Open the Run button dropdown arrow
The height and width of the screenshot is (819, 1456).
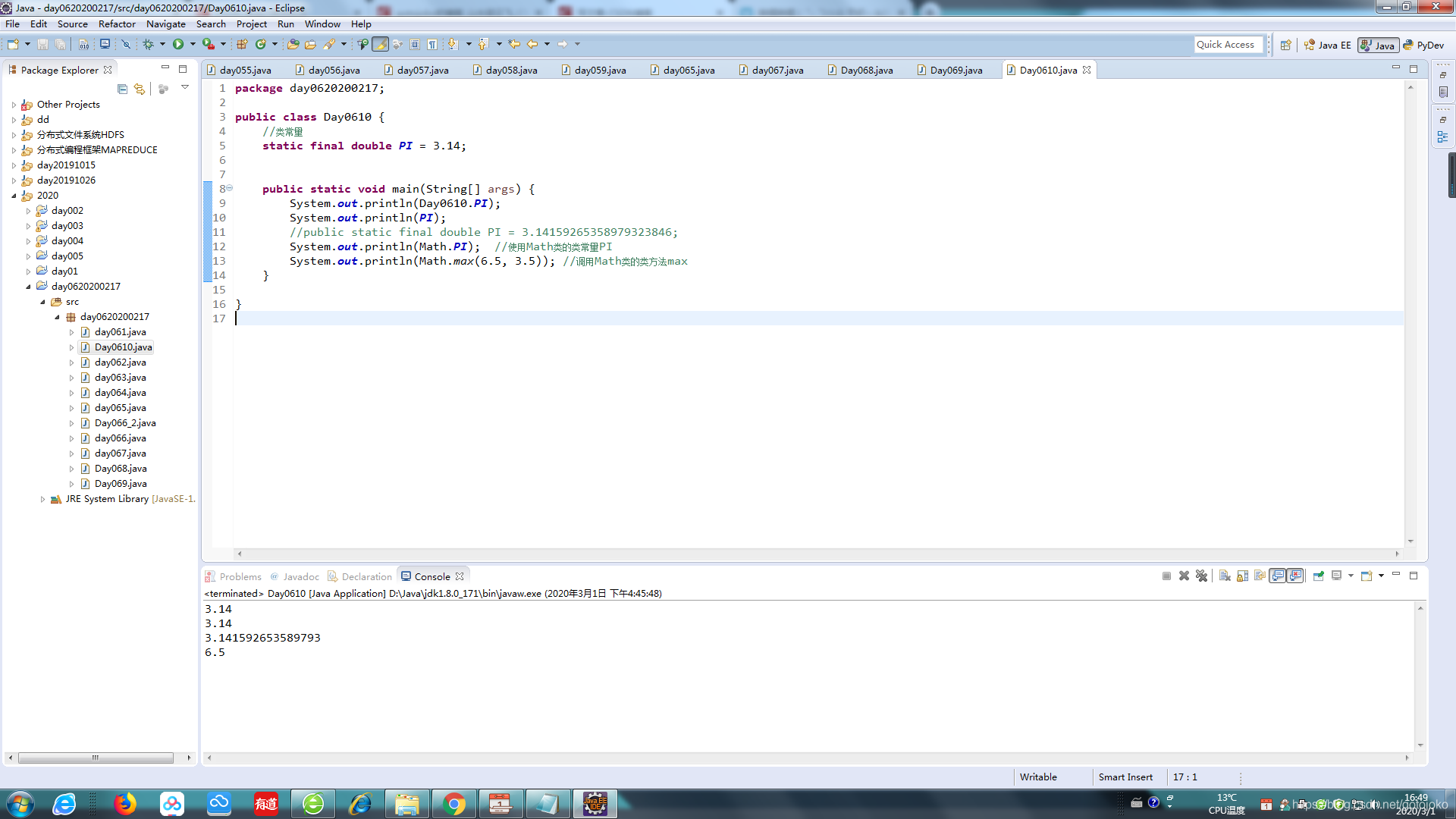(x=193, y=45)
